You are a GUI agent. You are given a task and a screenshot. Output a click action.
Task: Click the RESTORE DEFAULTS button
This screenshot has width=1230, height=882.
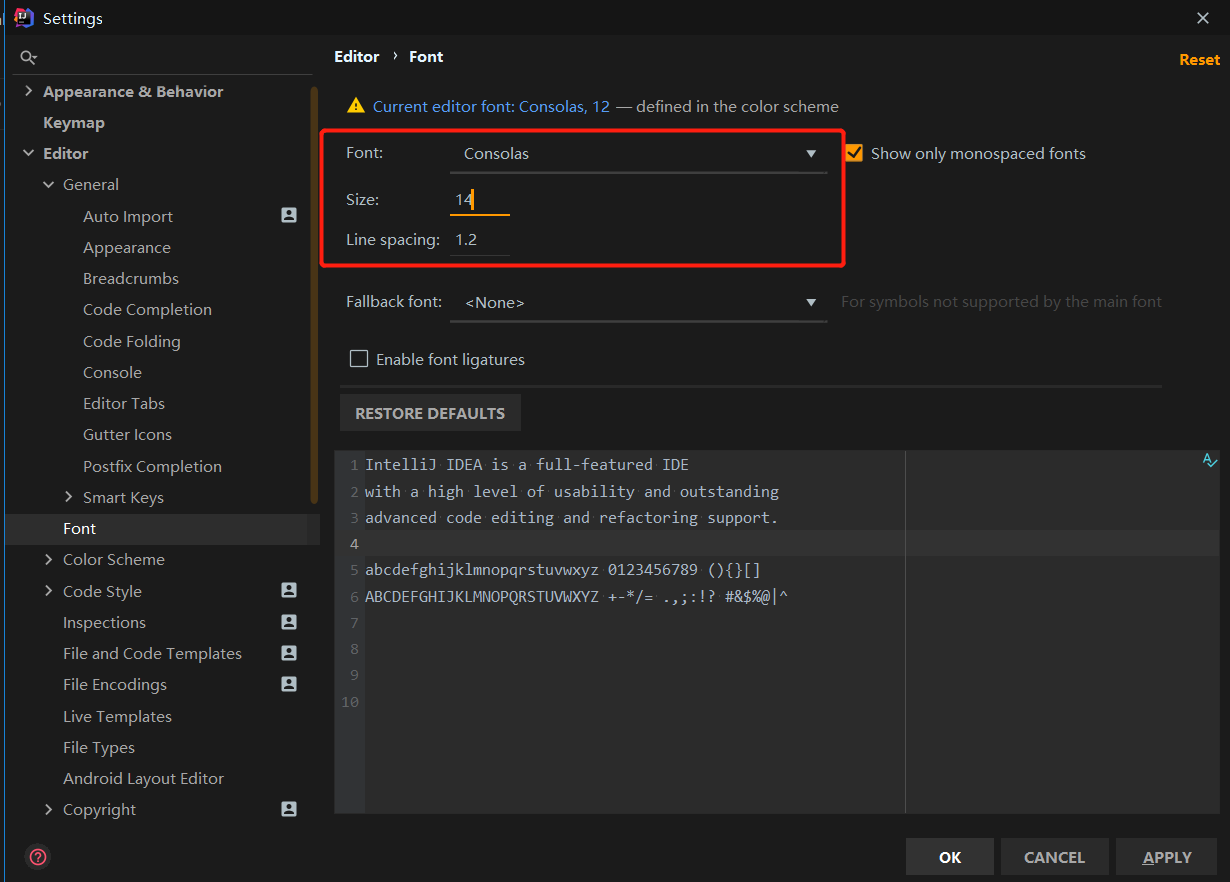click(x=430, y=413)
